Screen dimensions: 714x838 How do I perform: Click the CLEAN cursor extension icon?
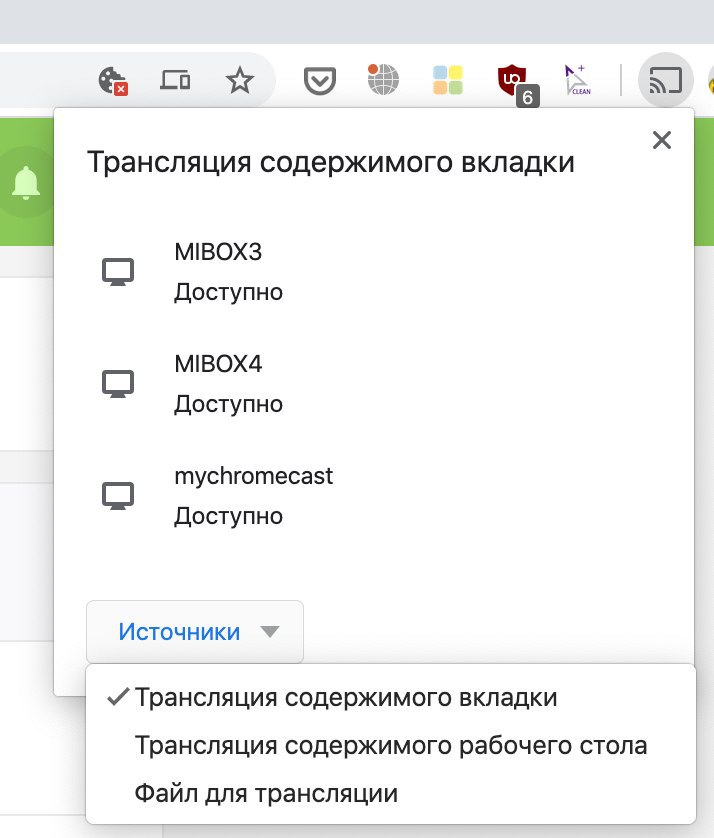577,80
